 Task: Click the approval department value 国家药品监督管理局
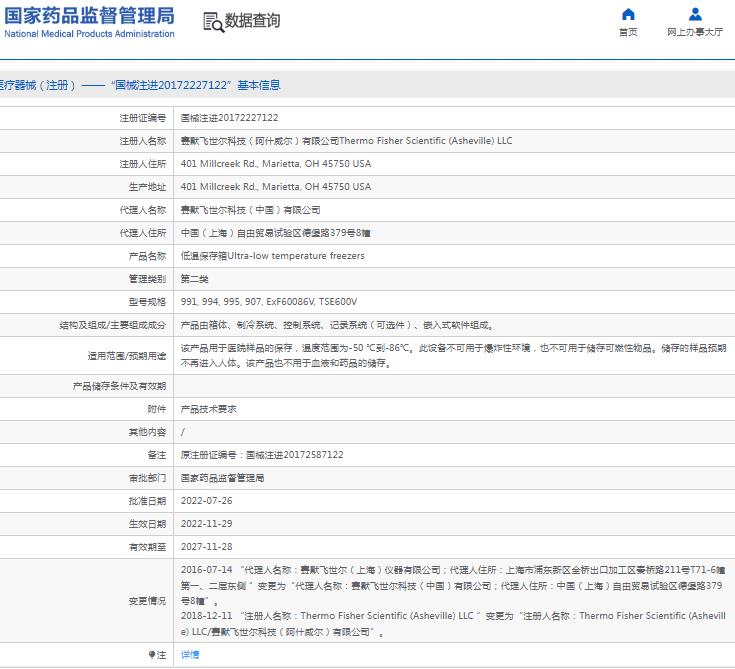point(222,478)
